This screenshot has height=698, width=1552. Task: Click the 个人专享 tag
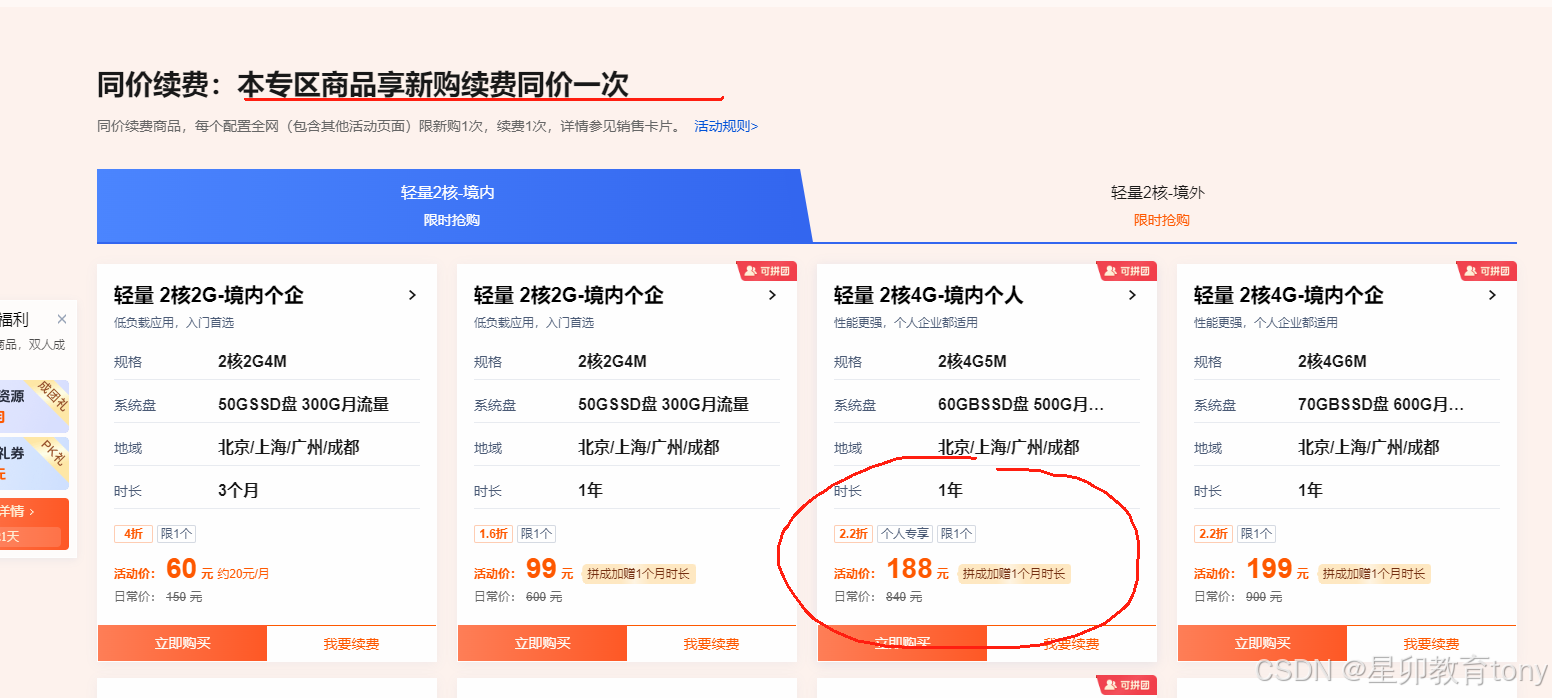[x=905, y=534]
